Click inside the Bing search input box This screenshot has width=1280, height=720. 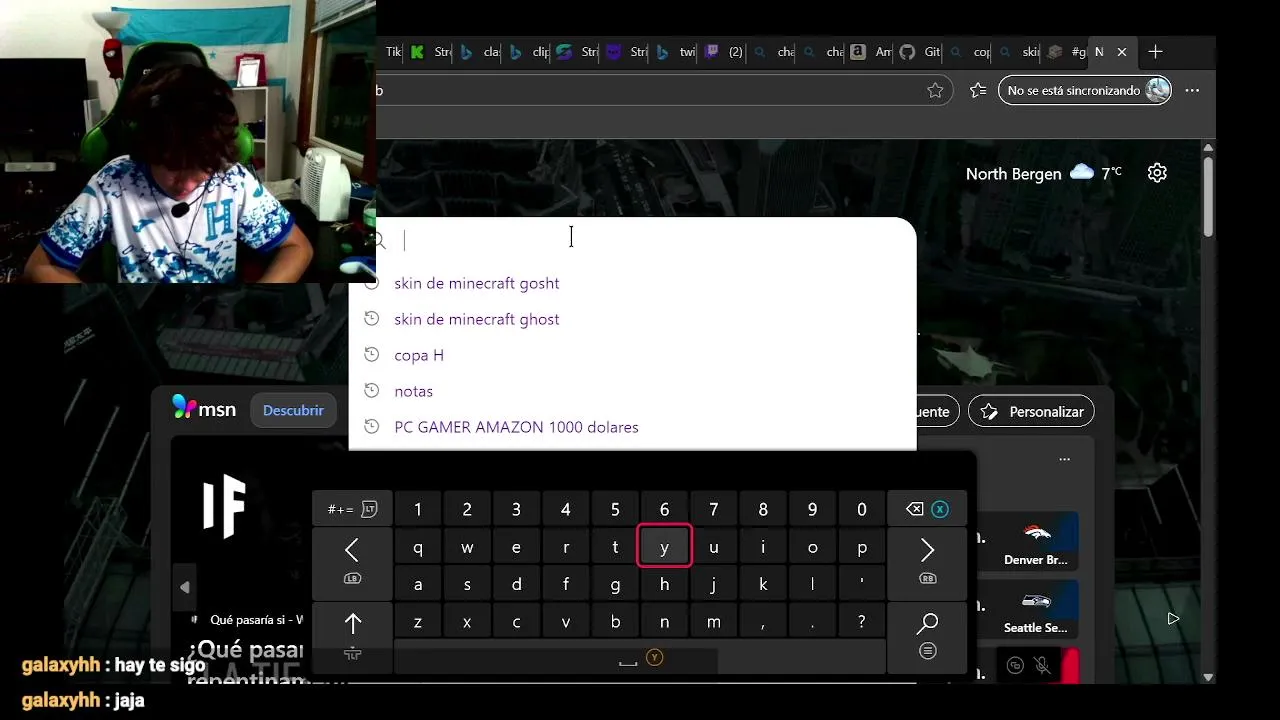coord(640,240)
